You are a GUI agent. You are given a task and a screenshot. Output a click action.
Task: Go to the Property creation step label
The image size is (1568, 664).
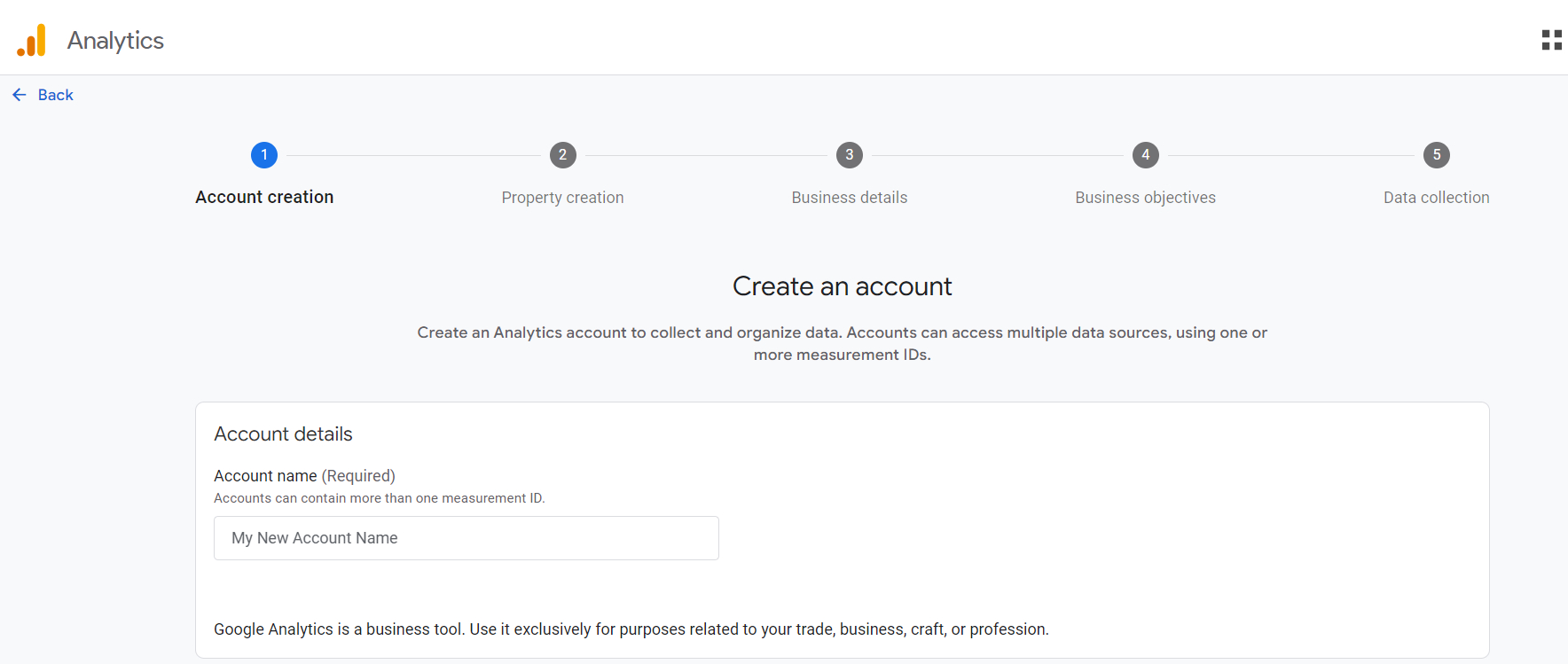562,198
